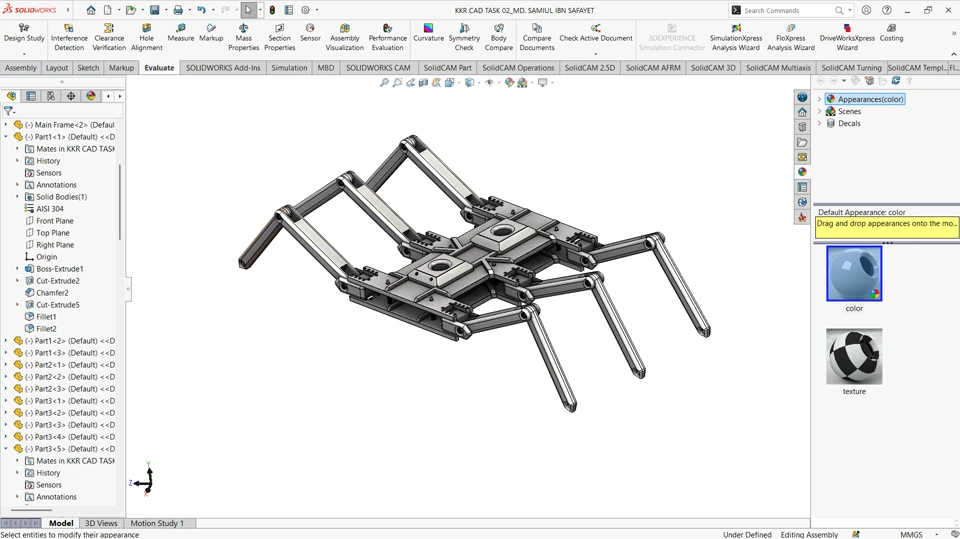
Task: Click the Edit Appearance icon in the view toolbar
Action: (509, 82)
